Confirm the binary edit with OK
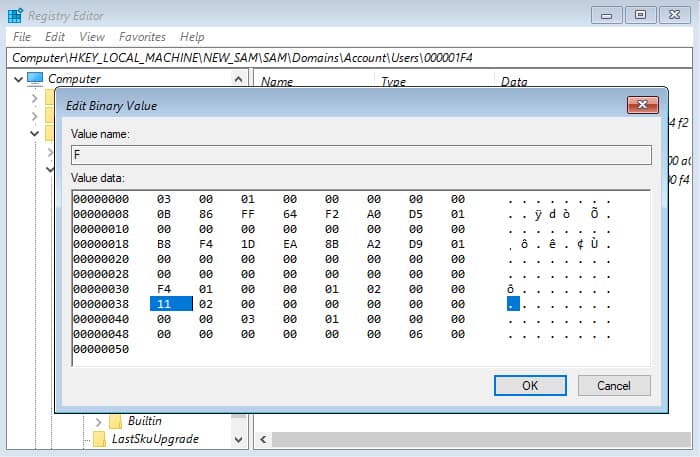This screenshot has width=700, height=457. pyautogui.click(x=530, y=386)
